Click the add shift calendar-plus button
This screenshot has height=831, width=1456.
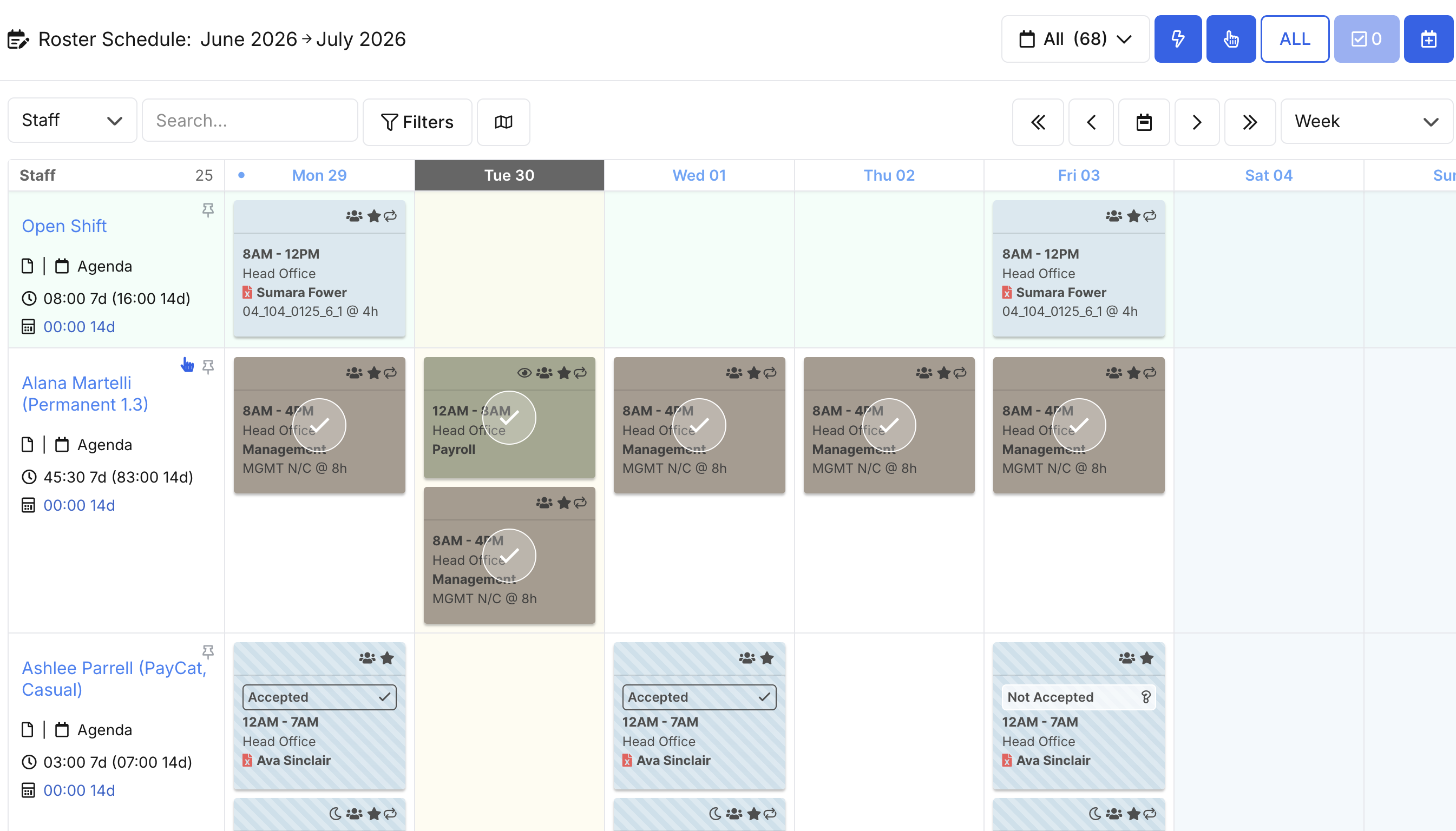(1428, 39)
